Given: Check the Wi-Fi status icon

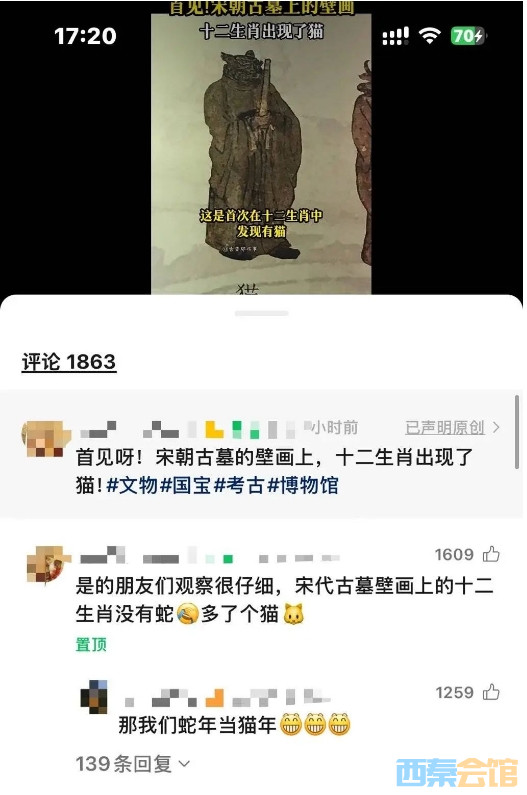Looking at the screenshot, I should [429, 35].
